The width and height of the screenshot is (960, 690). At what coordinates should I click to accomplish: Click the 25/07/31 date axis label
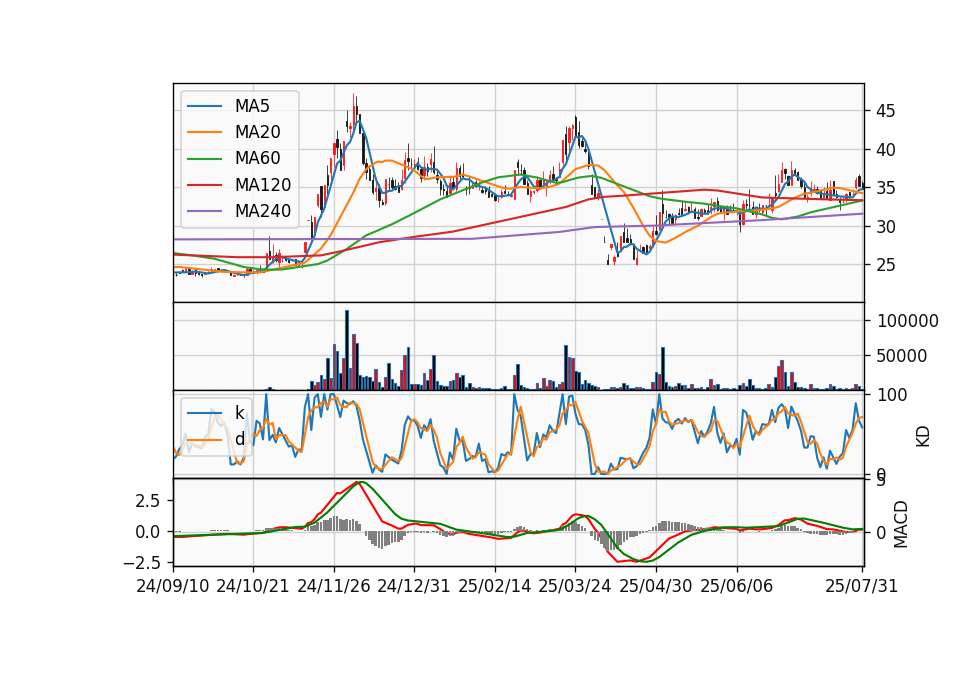[x=861, y=586]
